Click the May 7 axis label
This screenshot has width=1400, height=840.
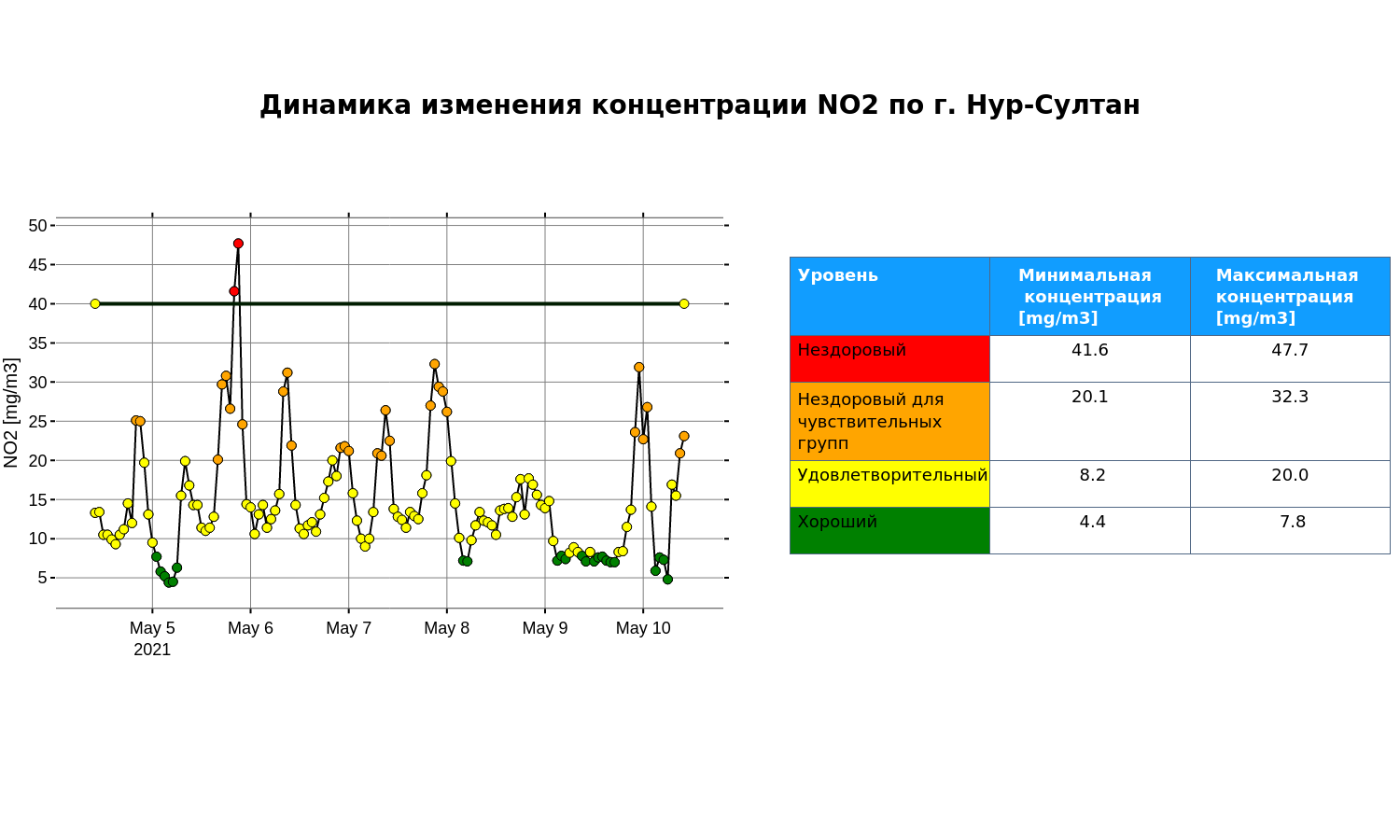click(x=348, y=628)
